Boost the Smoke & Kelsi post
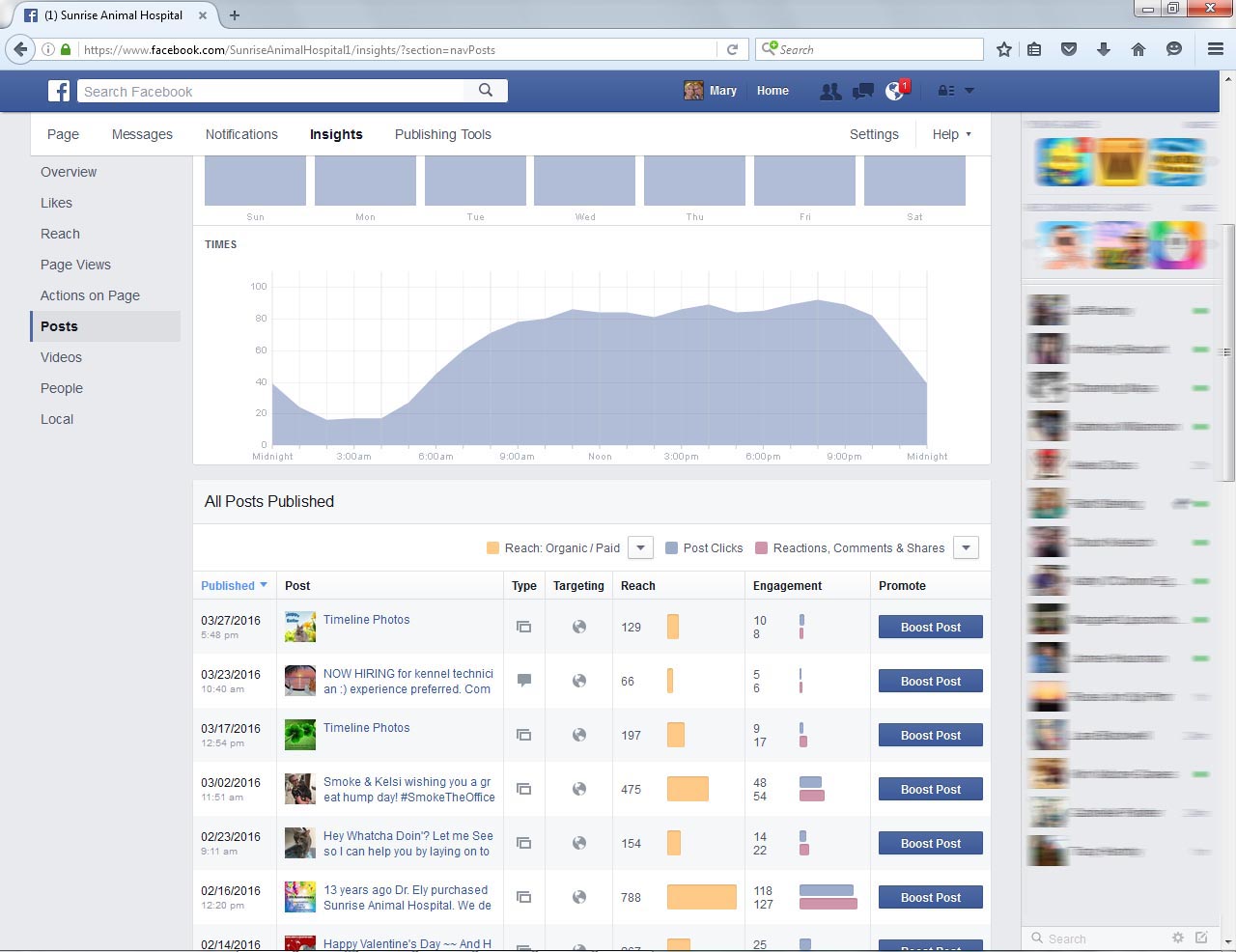Viewport: 1236px width, 952px height. tap(931, 789)
